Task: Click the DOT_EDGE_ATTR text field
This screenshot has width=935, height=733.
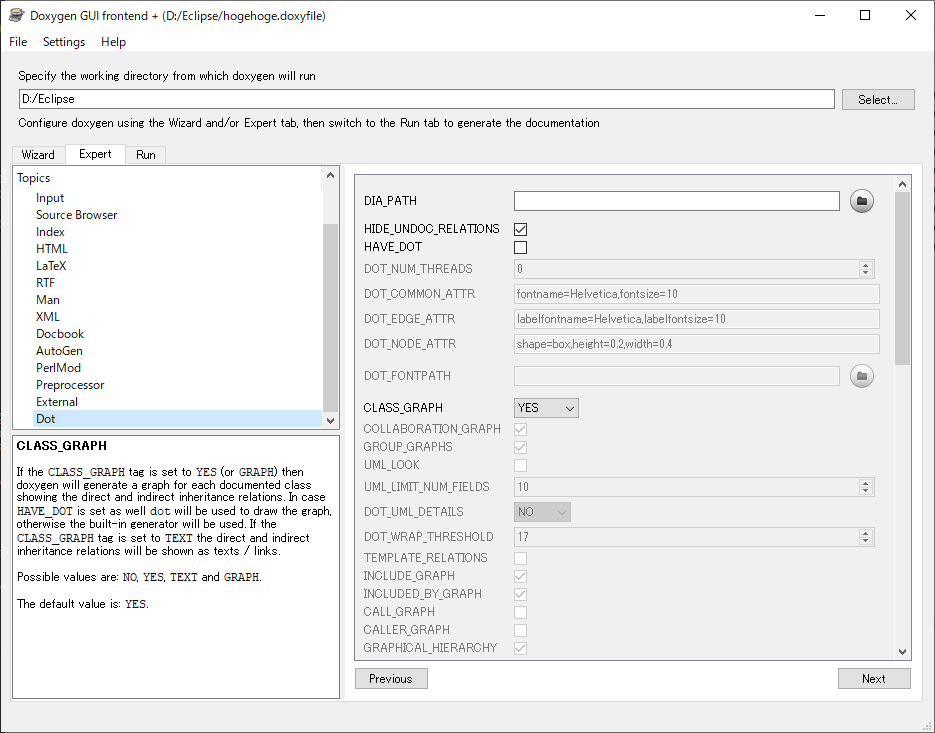Action: pos(696,319)
